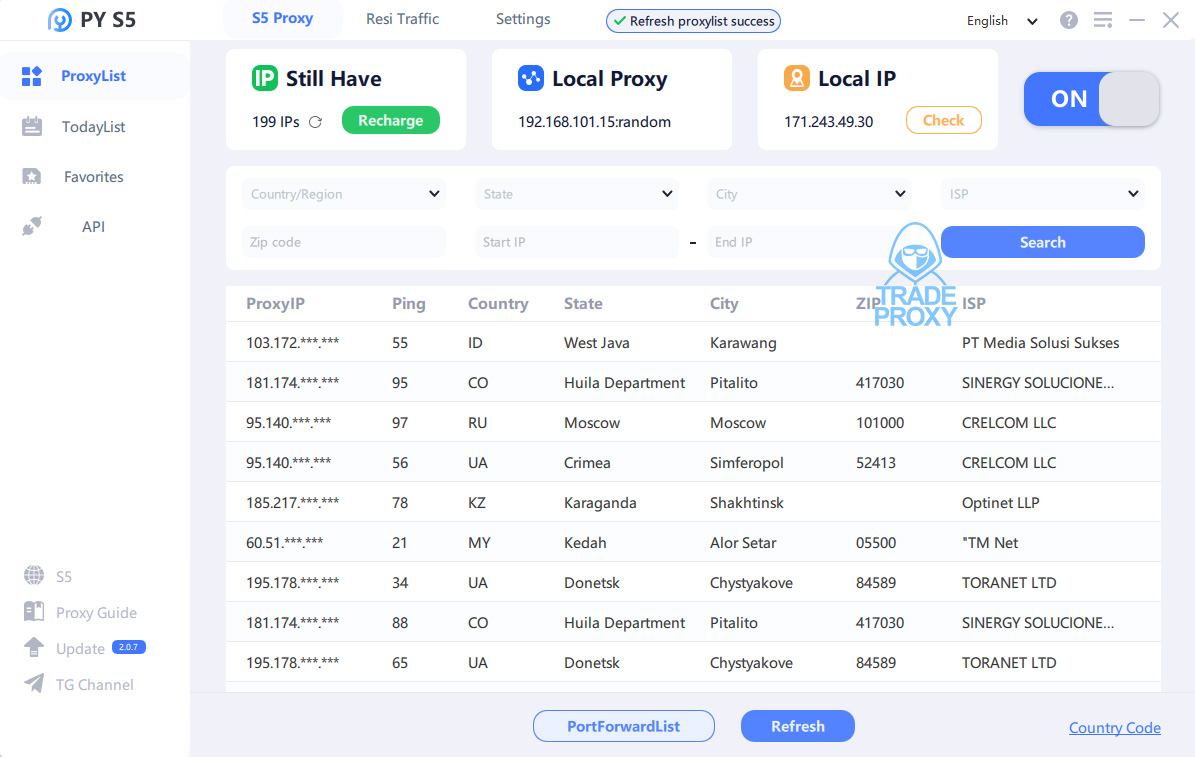The height and width of the screenshot is (757, 1195).
Task: Click the Start IP input field
Action: click(x=577, y=242)
